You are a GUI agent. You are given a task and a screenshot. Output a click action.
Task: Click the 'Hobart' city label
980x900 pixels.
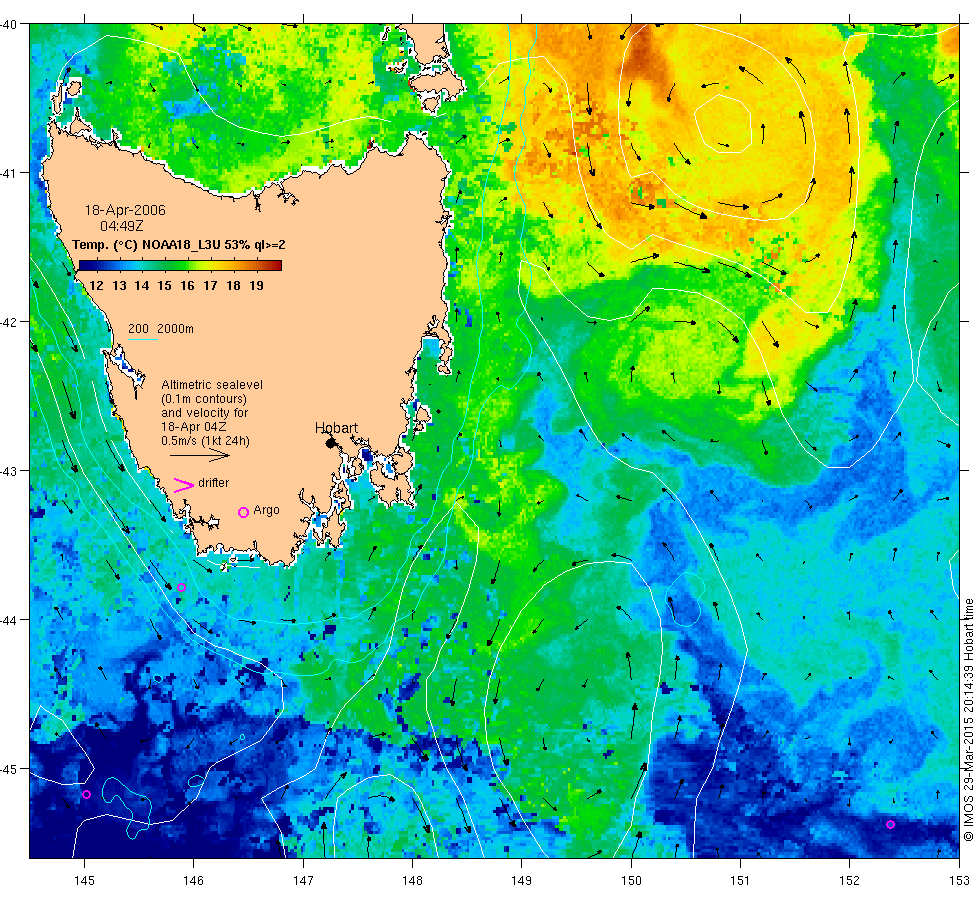pos(336,428)
